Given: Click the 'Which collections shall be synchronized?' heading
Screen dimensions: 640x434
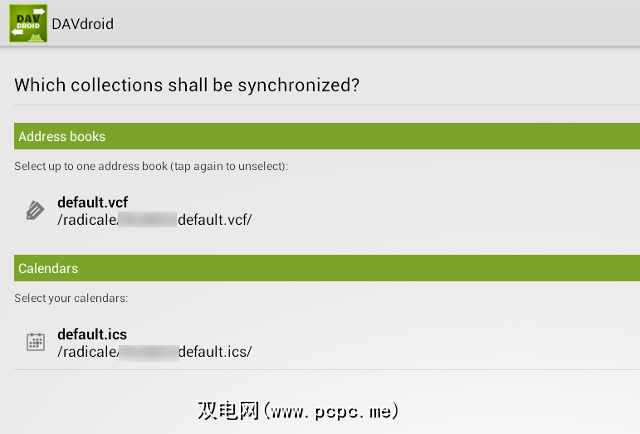Looking at the screenshot, I should pyautogui.click(x=187, y=85).
